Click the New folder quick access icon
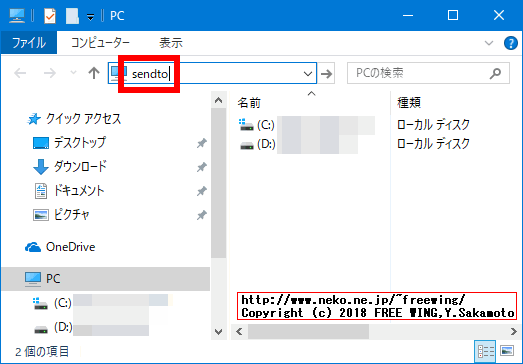523x364 pixels. pyautogui.click(x=72, y=16)
